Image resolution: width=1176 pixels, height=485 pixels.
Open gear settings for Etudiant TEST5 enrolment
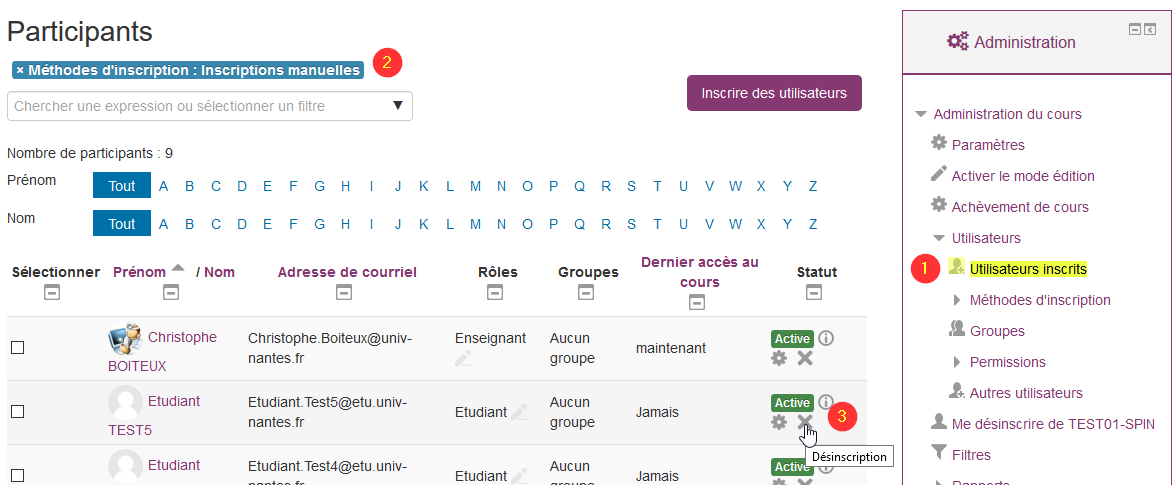[x=779, y=422]
